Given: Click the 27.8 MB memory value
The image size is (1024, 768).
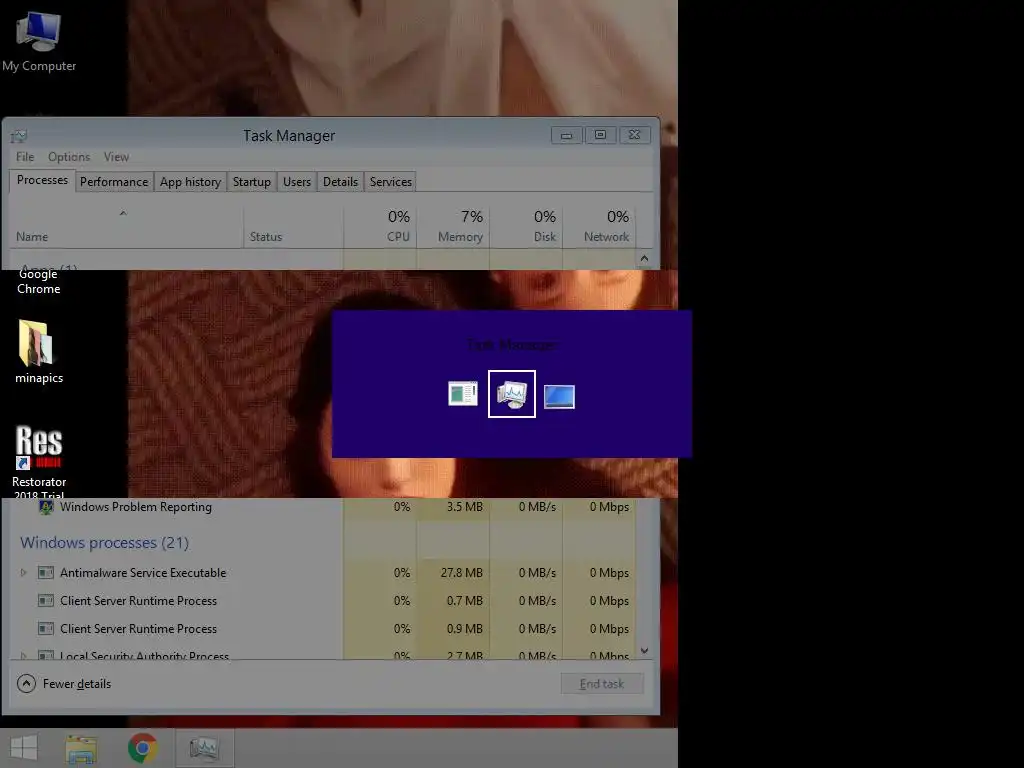Looking at the screenshot, I should point(461,573).
